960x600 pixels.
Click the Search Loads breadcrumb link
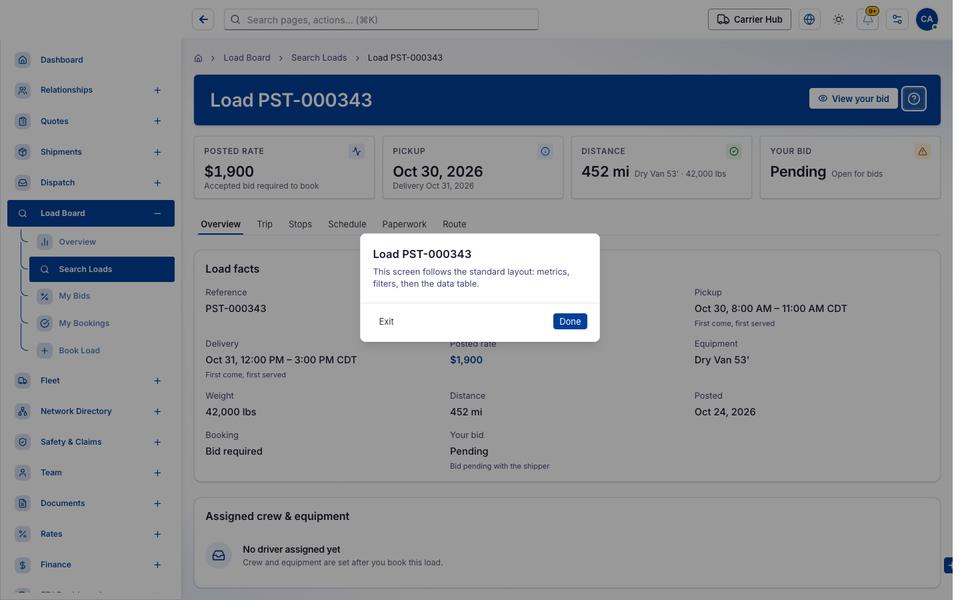click(x=319, y=58)
